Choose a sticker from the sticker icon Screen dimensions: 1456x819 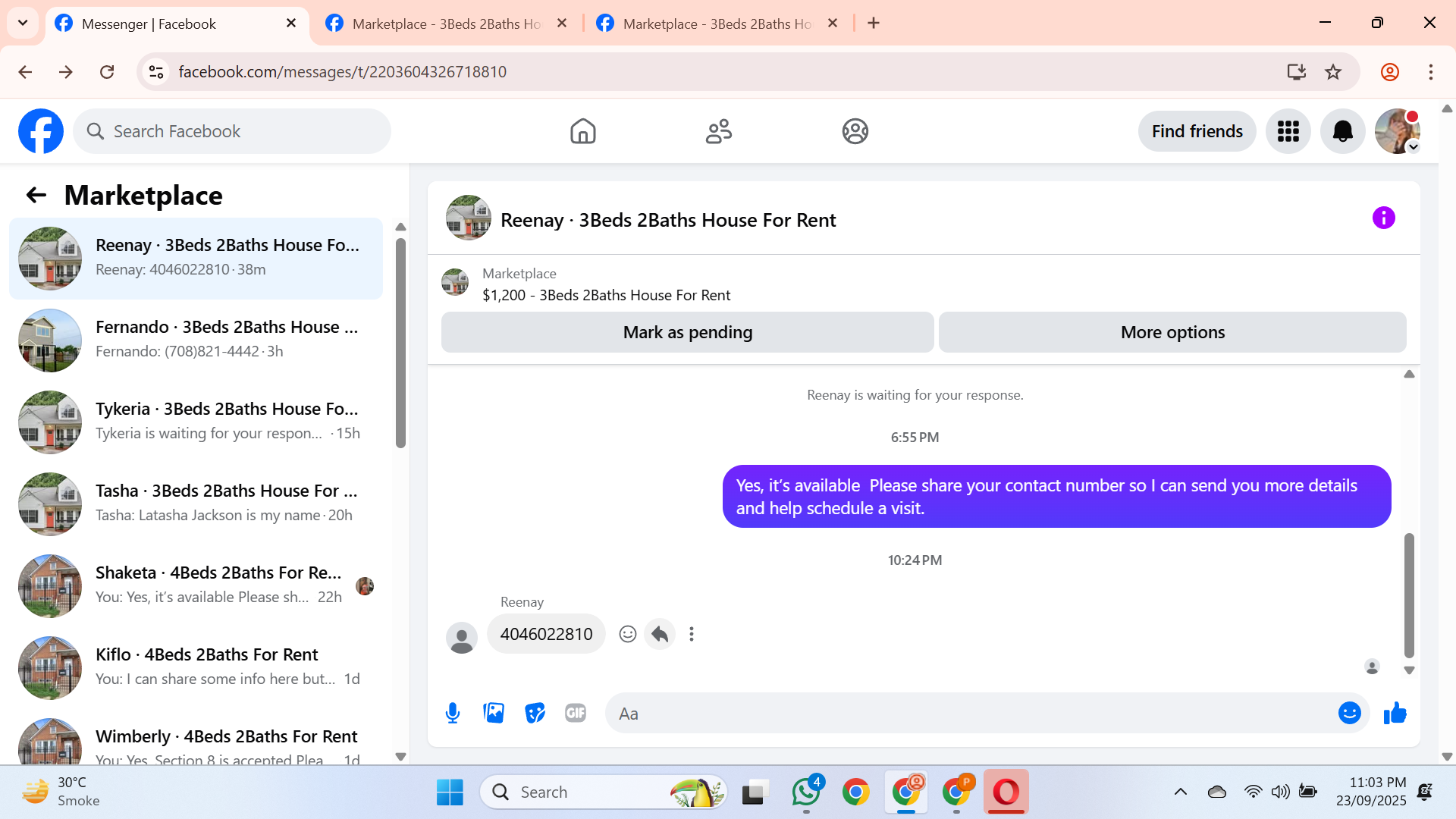[535, 713]
